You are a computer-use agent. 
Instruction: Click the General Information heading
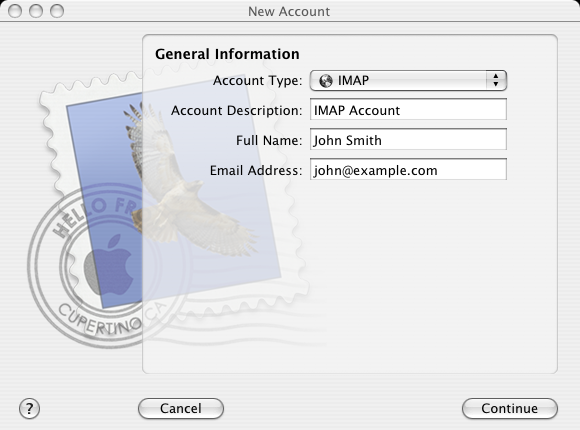[x=227, y=54]
